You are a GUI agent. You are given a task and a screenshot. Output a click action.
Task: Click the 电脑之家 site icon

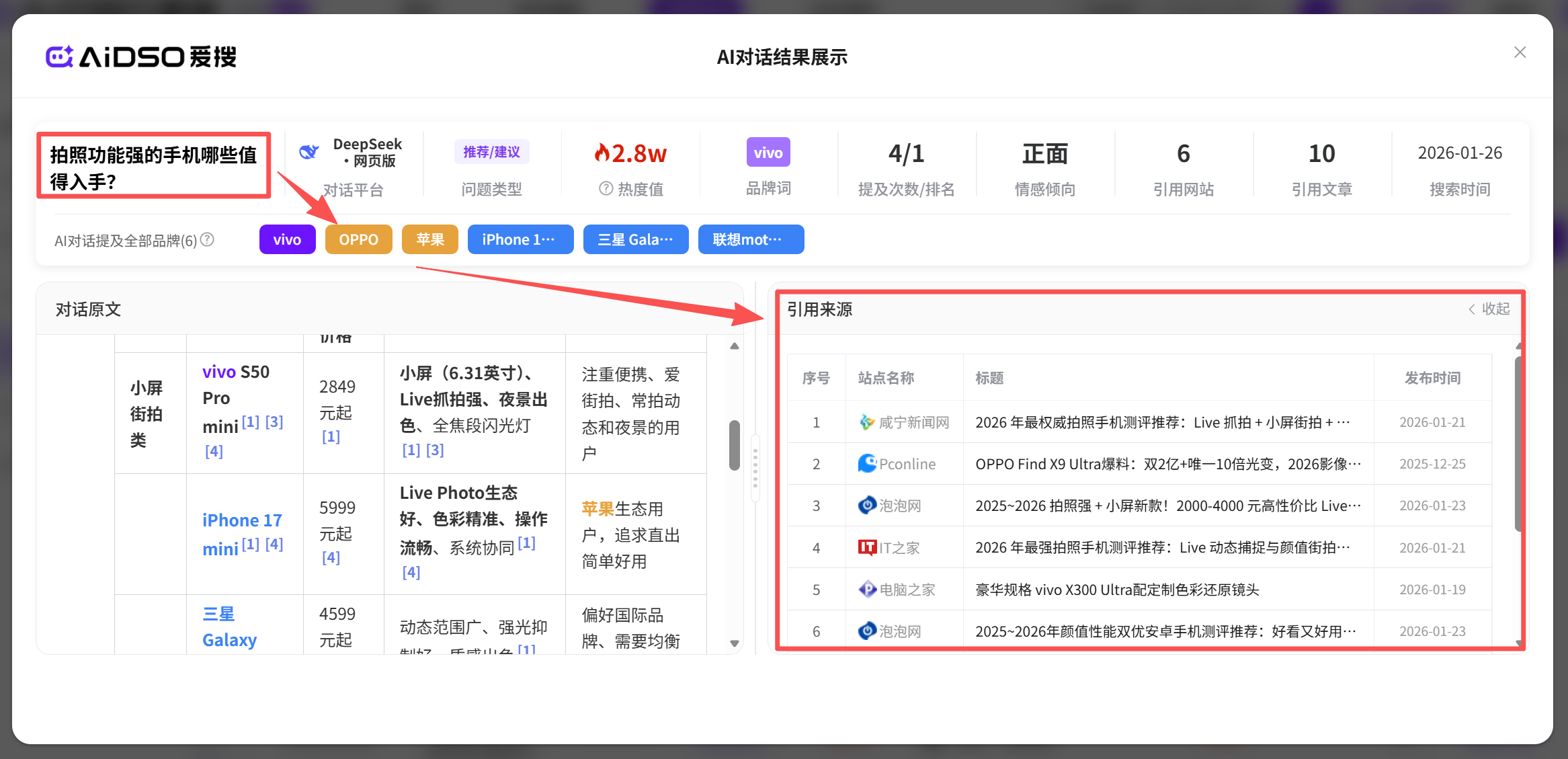pyautogui.click(x=867, y=590)
